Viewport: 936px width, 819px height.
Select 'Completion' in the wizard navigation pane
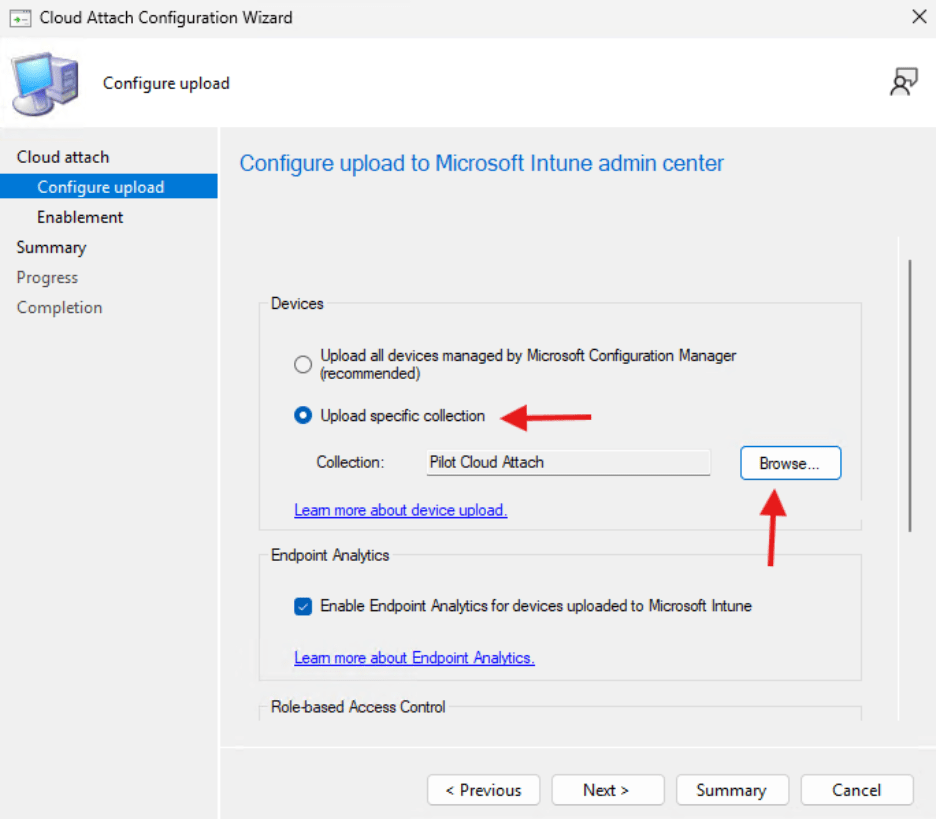pos(59,307)
